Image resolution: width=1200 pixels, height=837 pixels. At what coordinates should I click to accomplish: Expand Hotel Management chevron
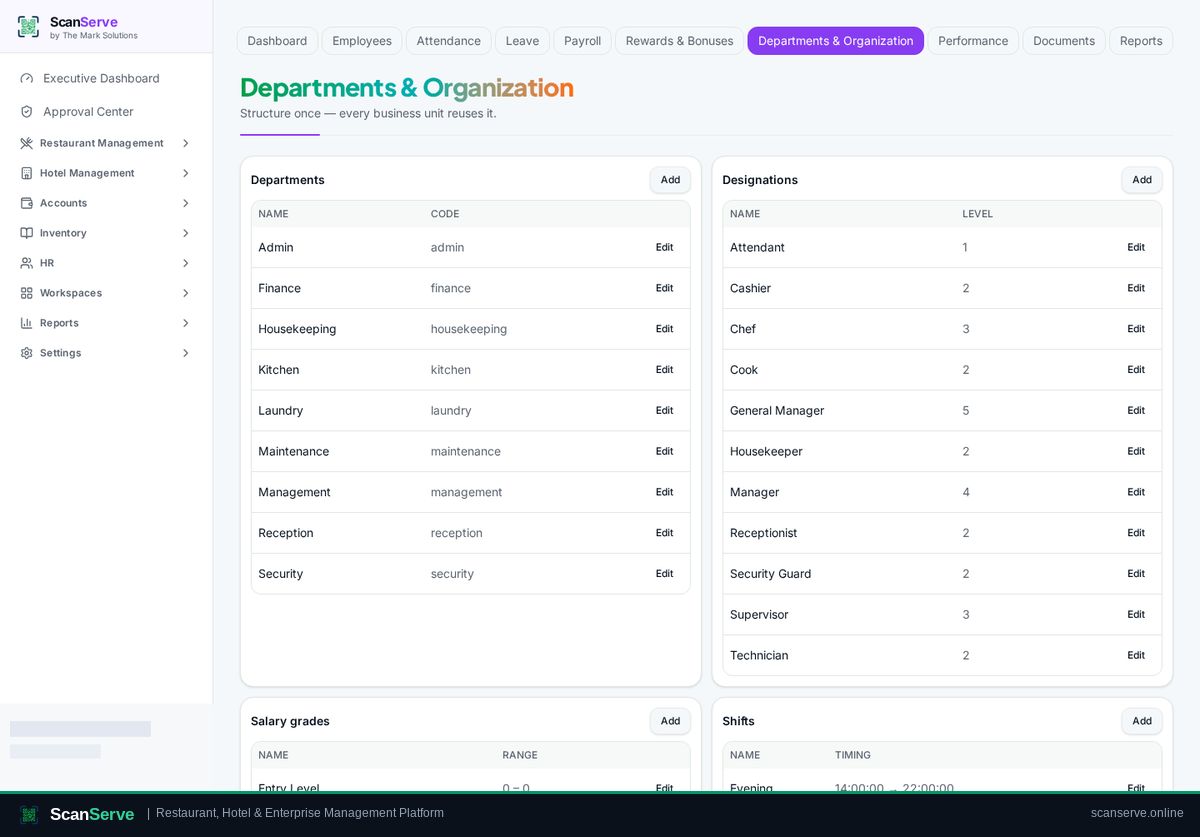click(185, 173)
